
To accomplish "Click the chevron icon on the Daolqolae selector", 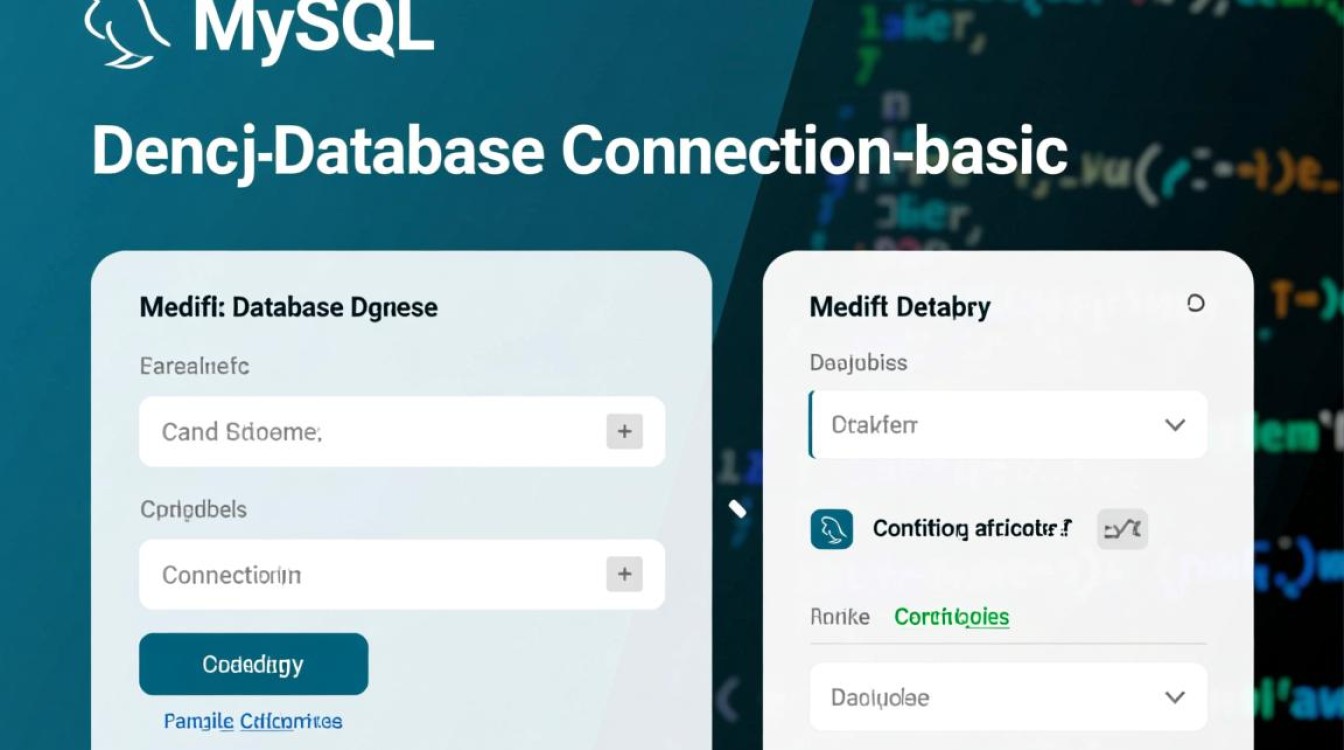I will coord(1175,697).
